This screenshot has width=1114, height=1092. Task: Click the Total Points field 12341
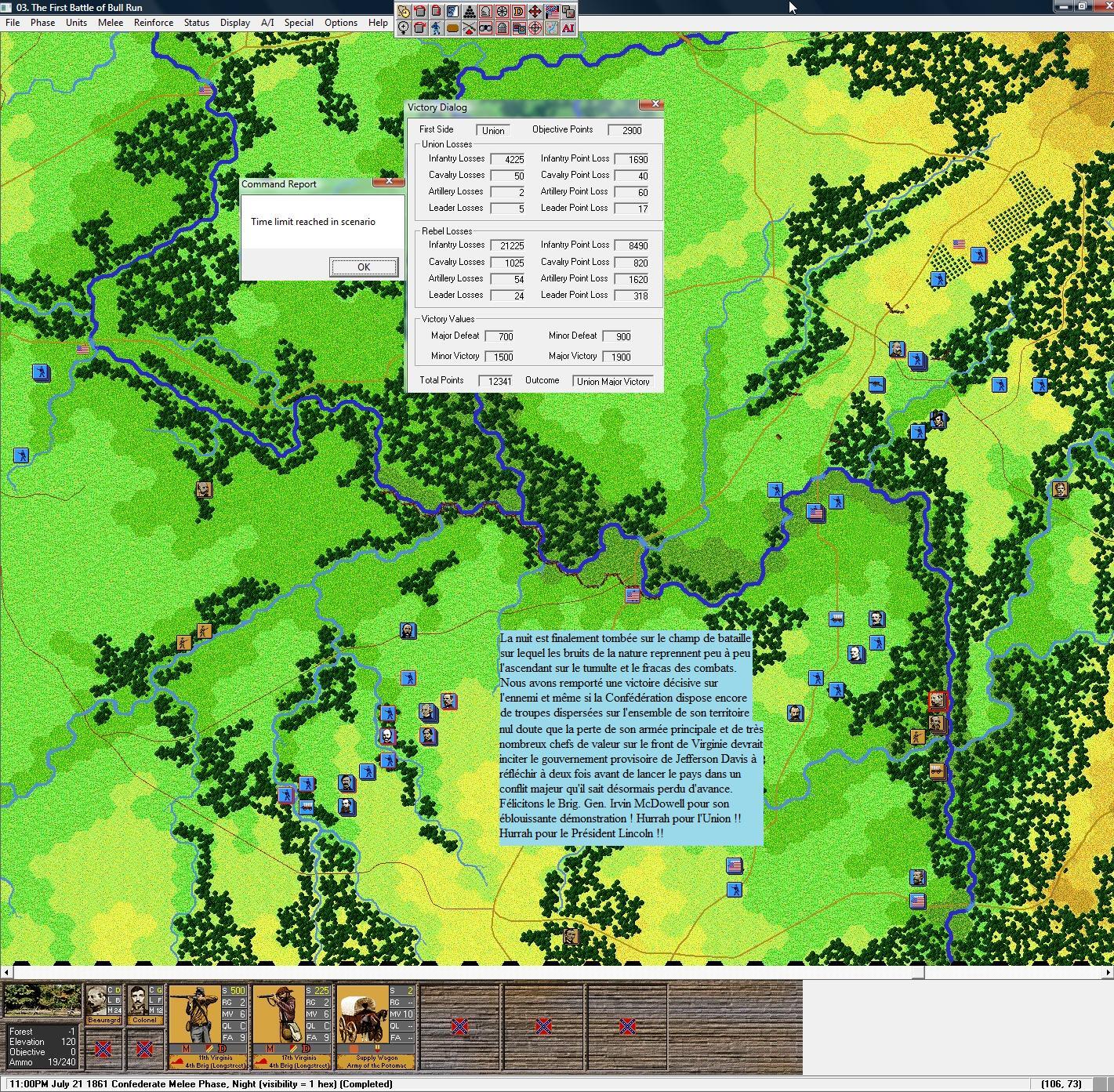tap(496, 381)
